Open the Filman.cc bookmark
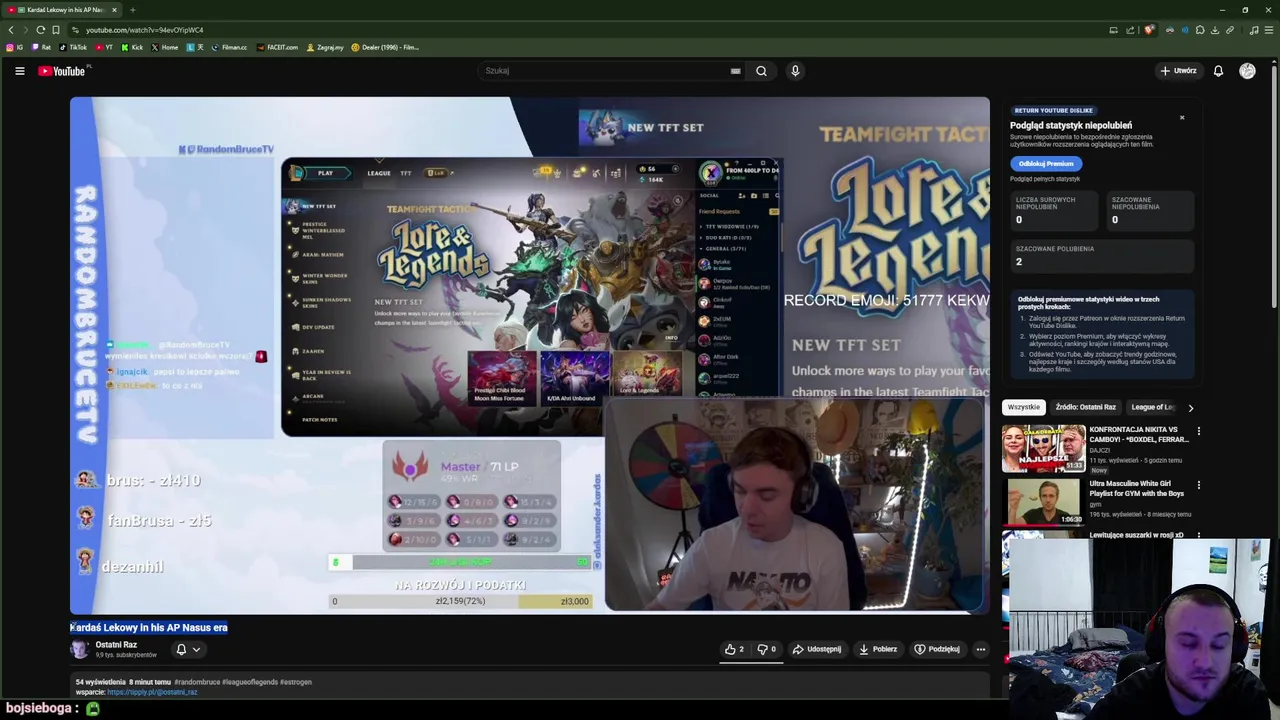The image size is (1280, 720). 229,47
